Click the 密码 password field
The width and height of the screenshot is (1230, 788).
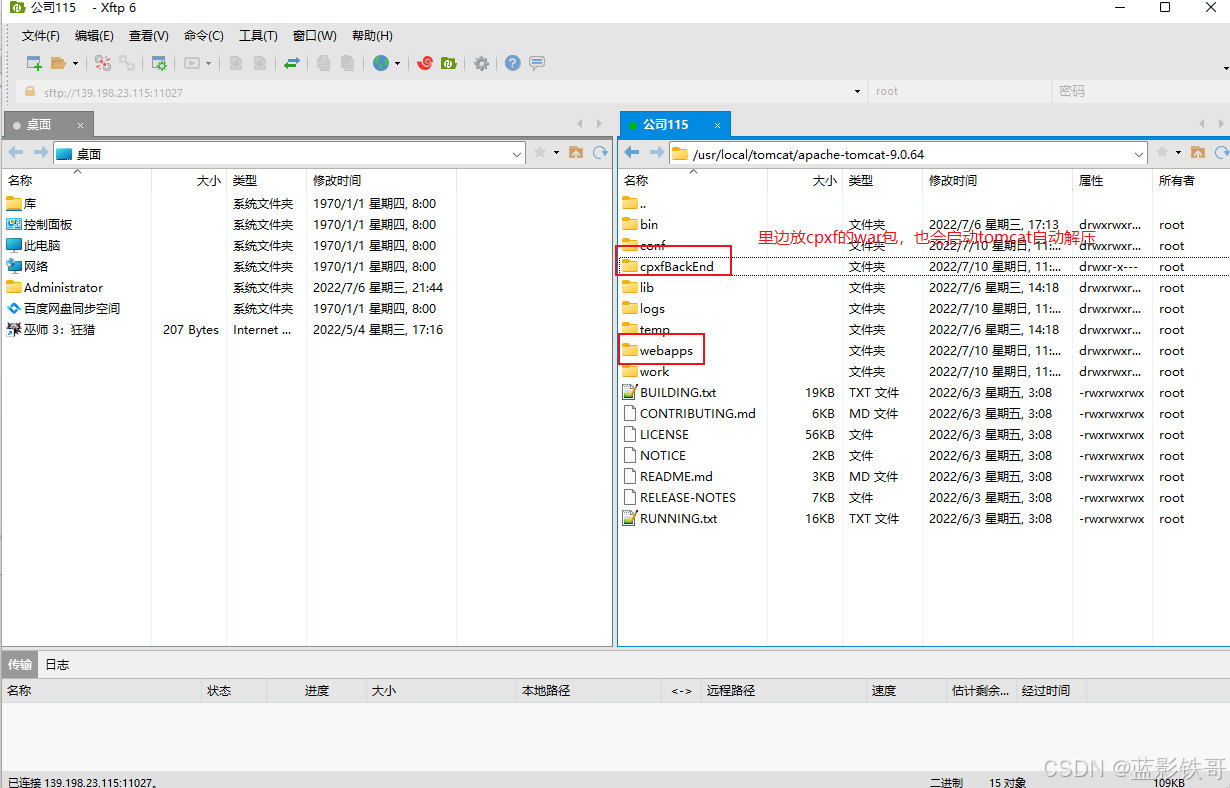[x=1140, y=92]
